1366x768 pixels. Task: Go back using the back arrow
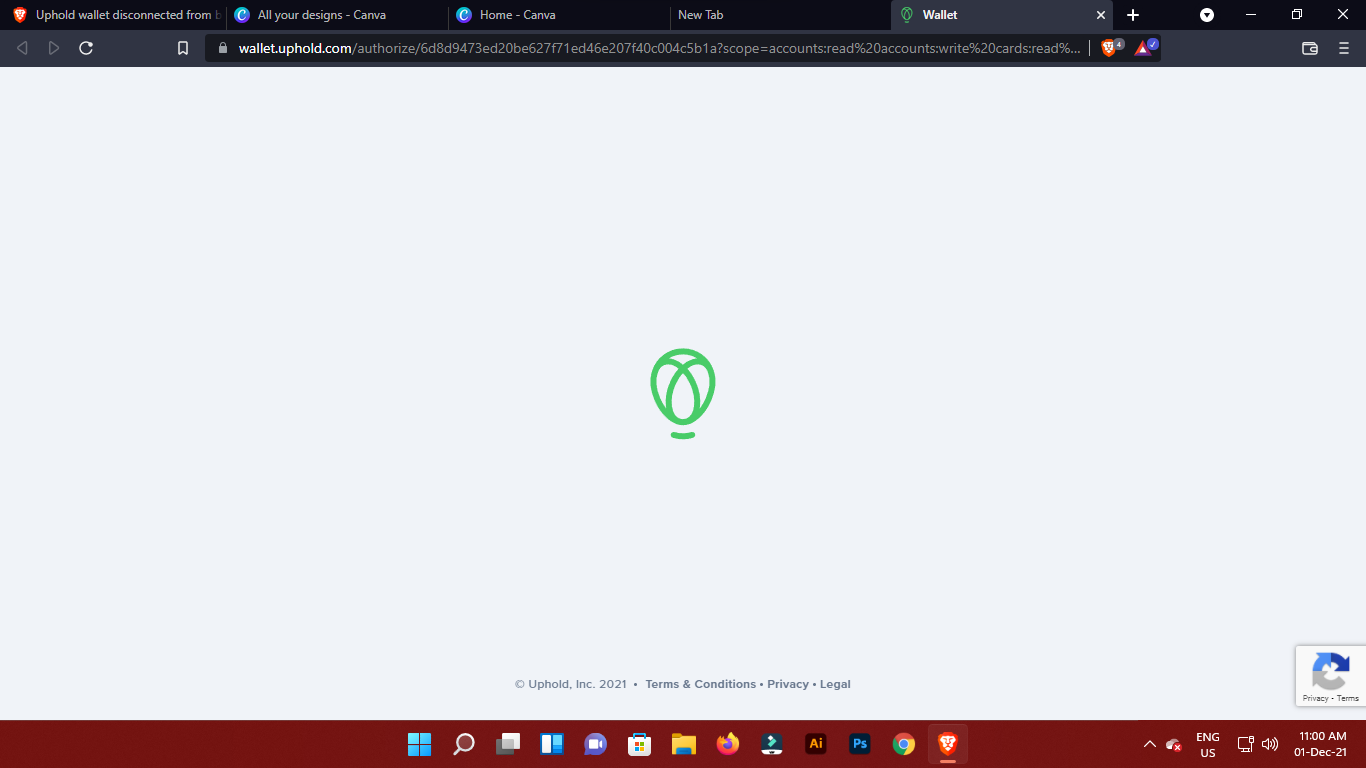[x=22, y=48]
